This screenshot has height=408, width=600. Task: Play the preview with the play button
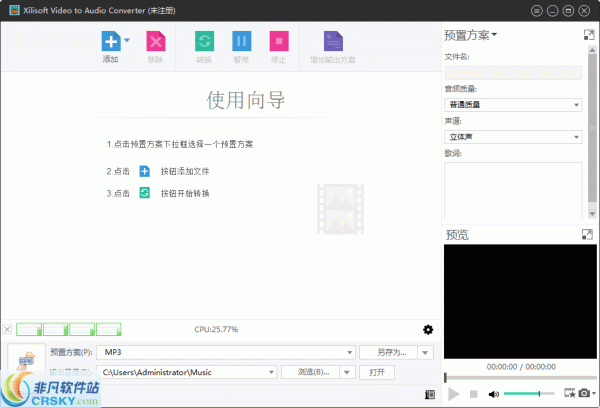pyautogui.click(x=453, y=394)
